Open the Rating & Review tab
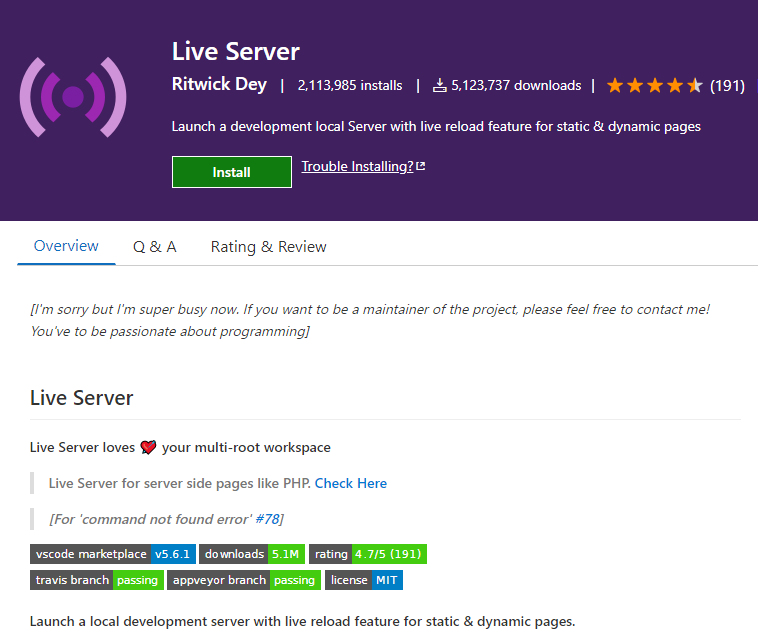Image resolution: width=758 pixels, height=635 pixels. (268, 247)
